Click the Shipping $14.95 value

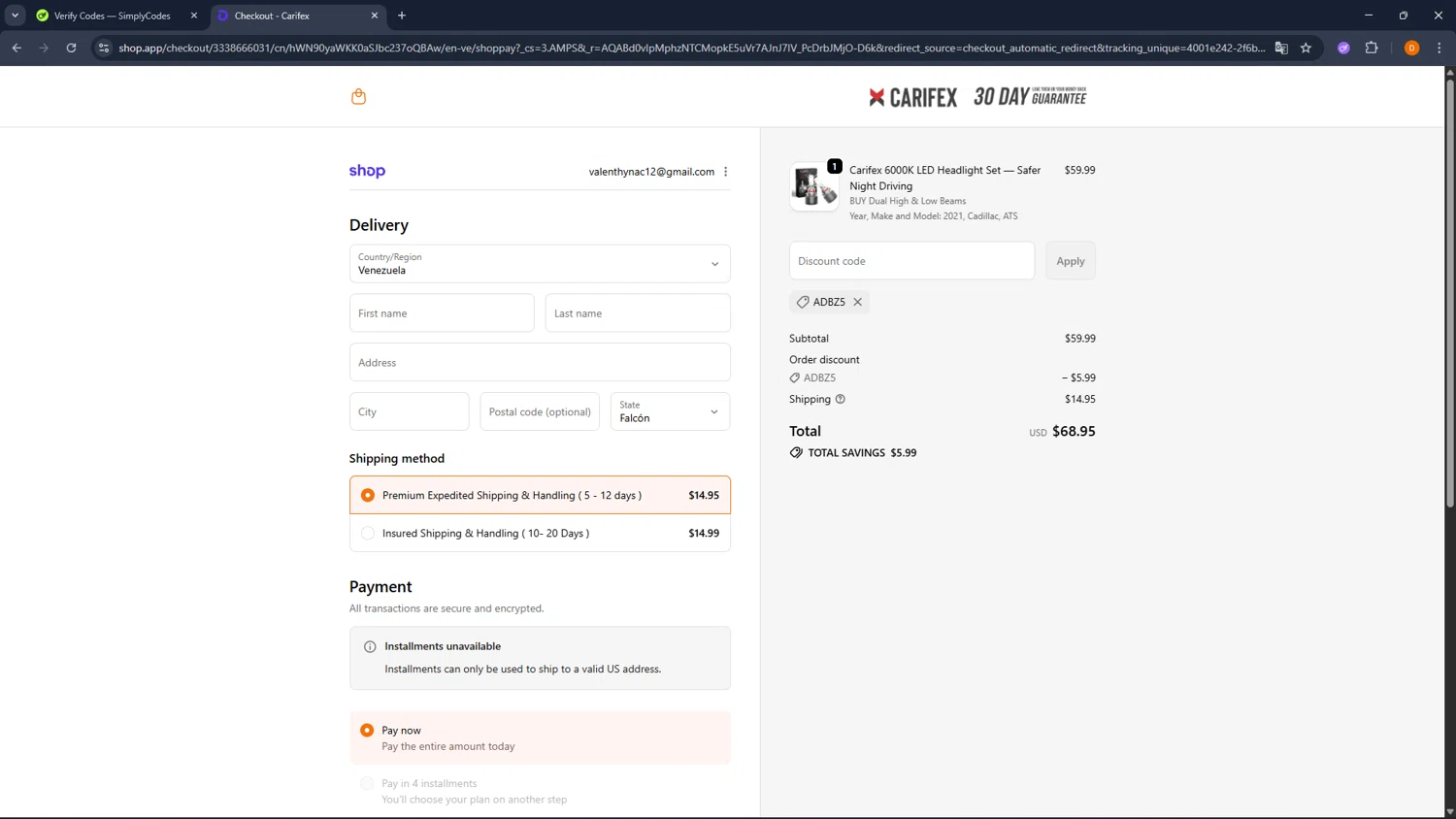(x=1079, y=399)
